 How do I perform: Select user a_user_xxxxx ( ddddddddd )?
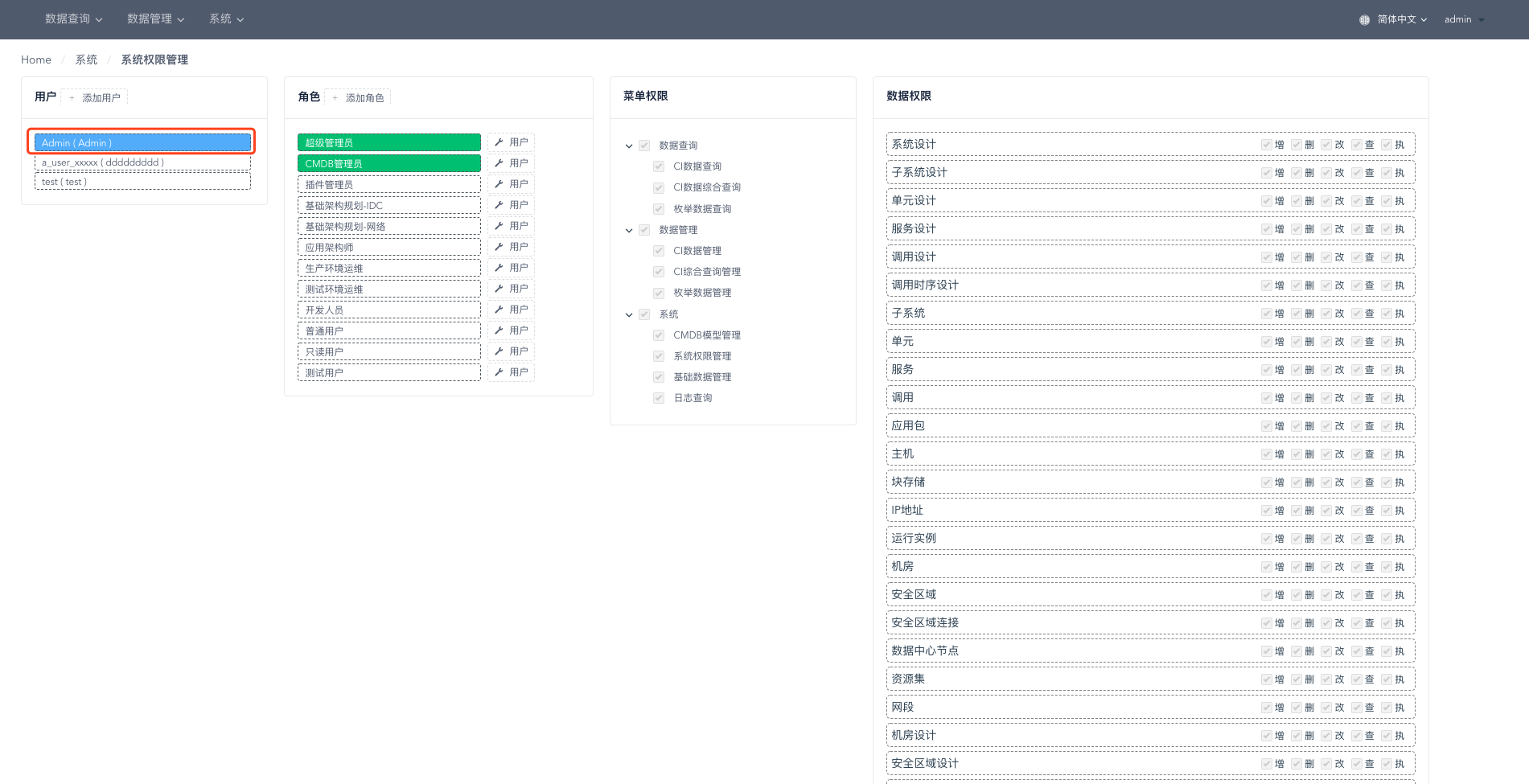tap(142, 162)
